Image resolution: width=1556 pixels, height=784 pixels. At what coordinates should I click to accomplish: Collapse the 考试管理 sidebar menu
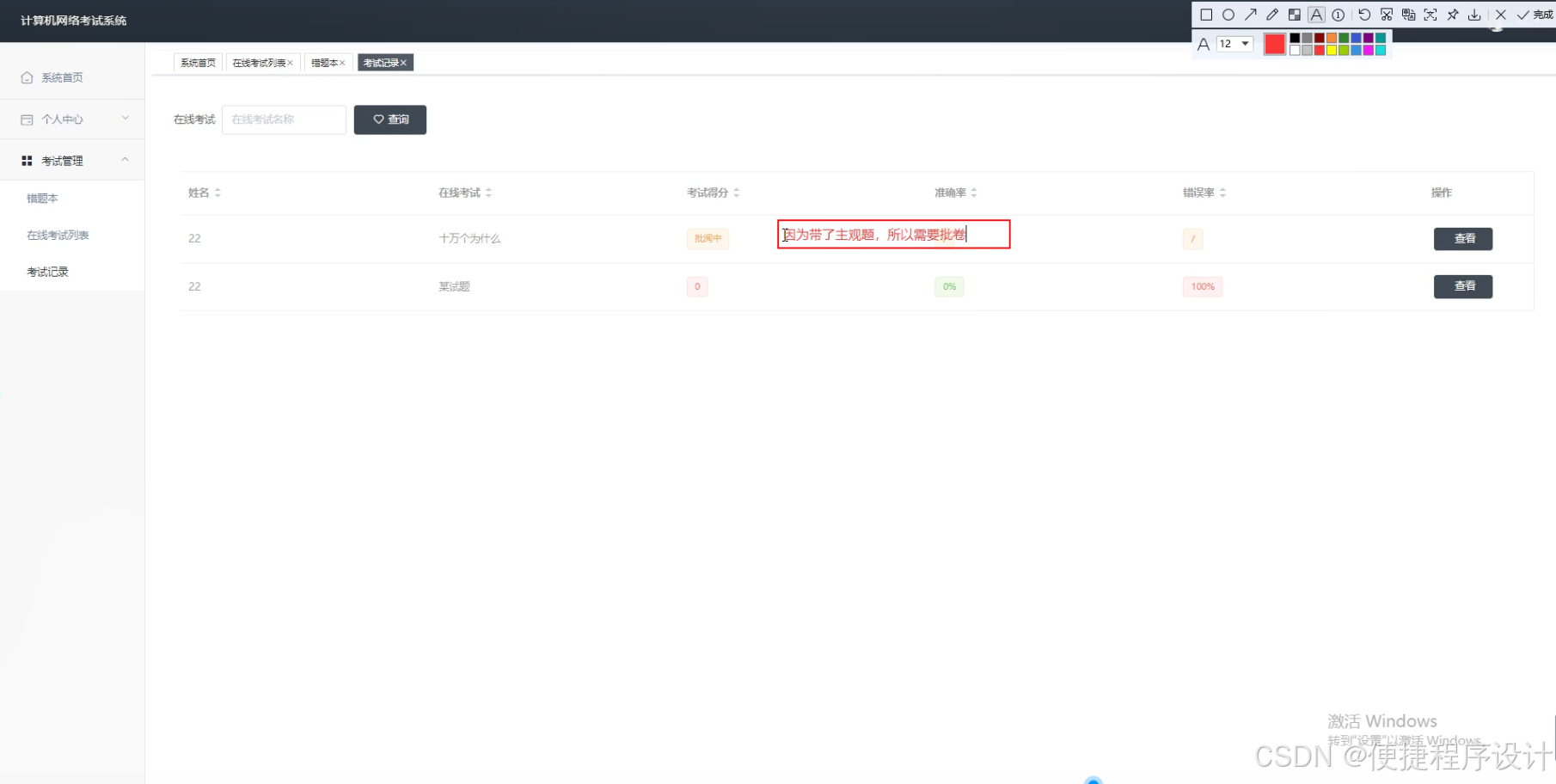[x=72, y=160]
